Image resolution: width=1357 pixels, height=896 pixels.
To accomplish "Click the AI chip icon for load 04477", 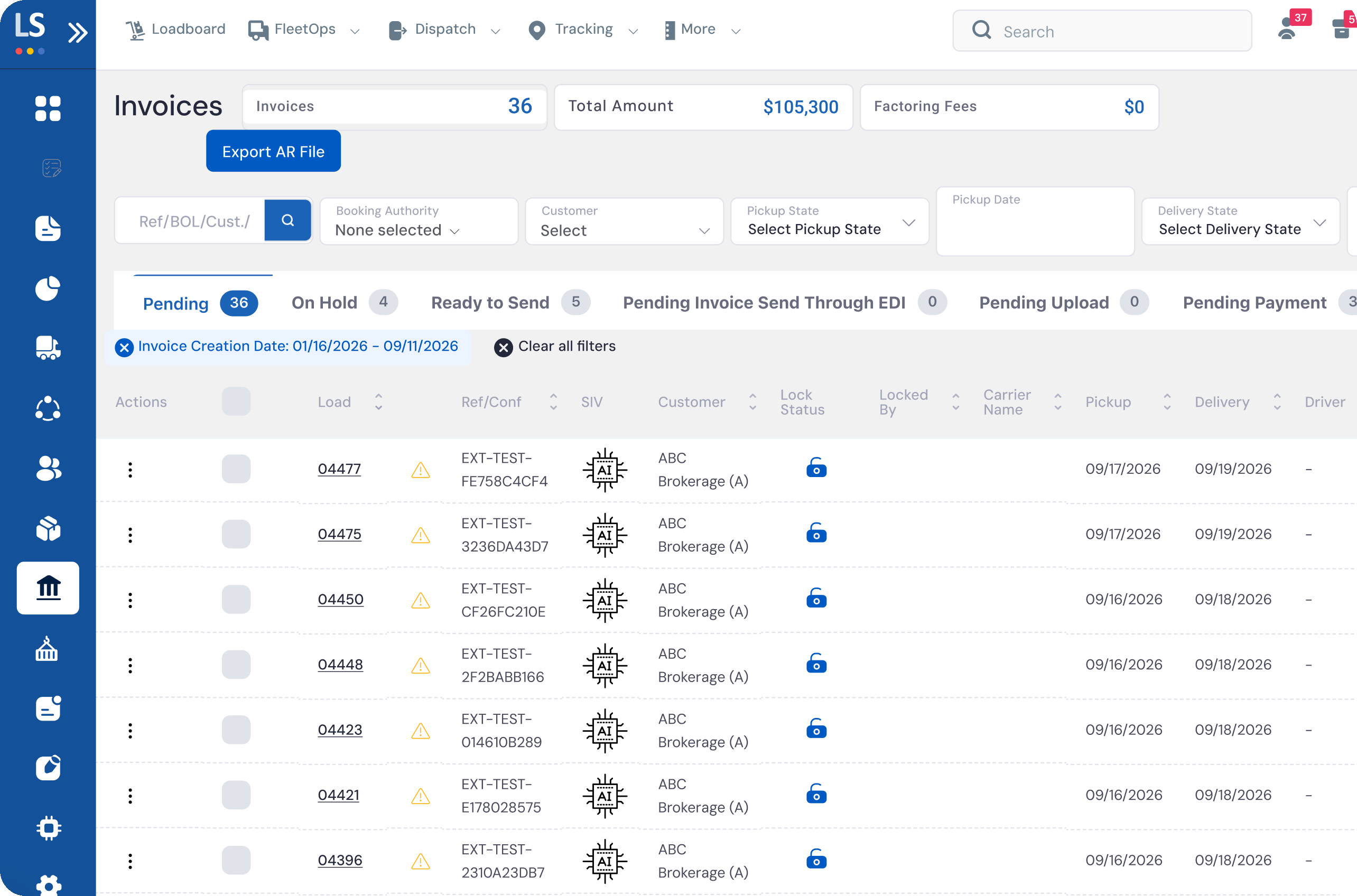I will coord(605,470).
